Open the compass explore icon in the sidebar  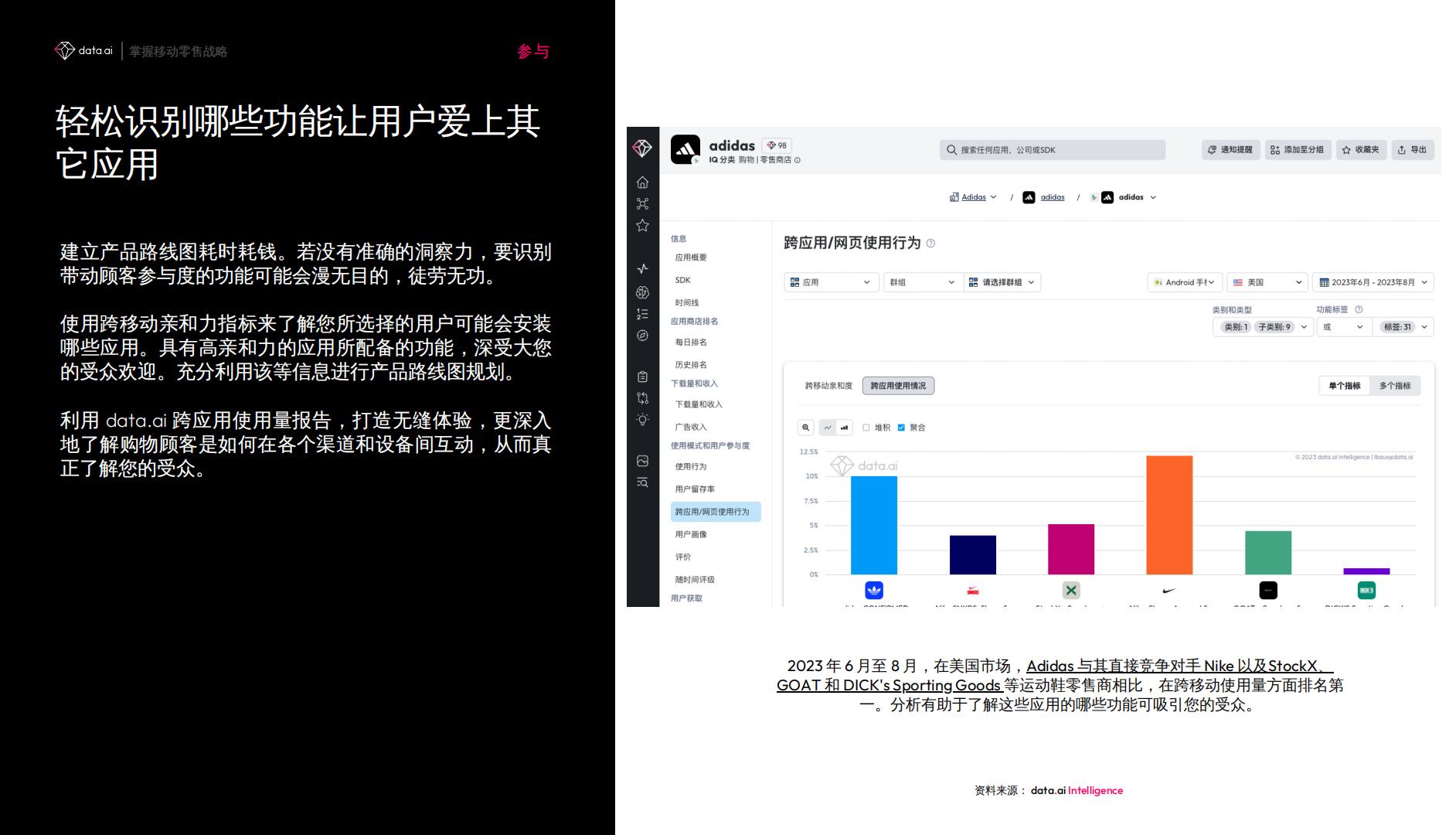[x=642, y=336]
